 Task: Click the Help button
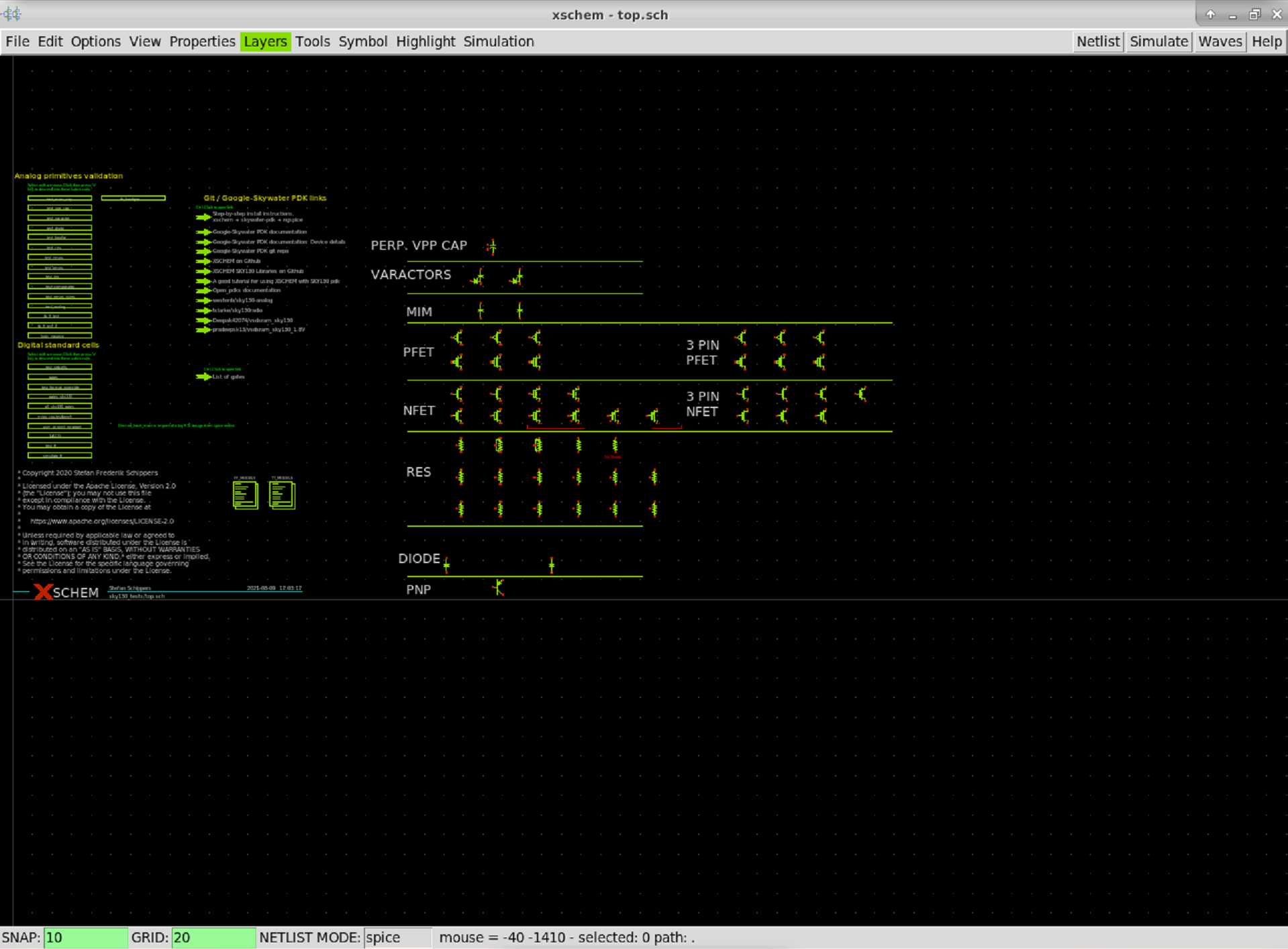pyautogui.click(x=1267, y=42)
